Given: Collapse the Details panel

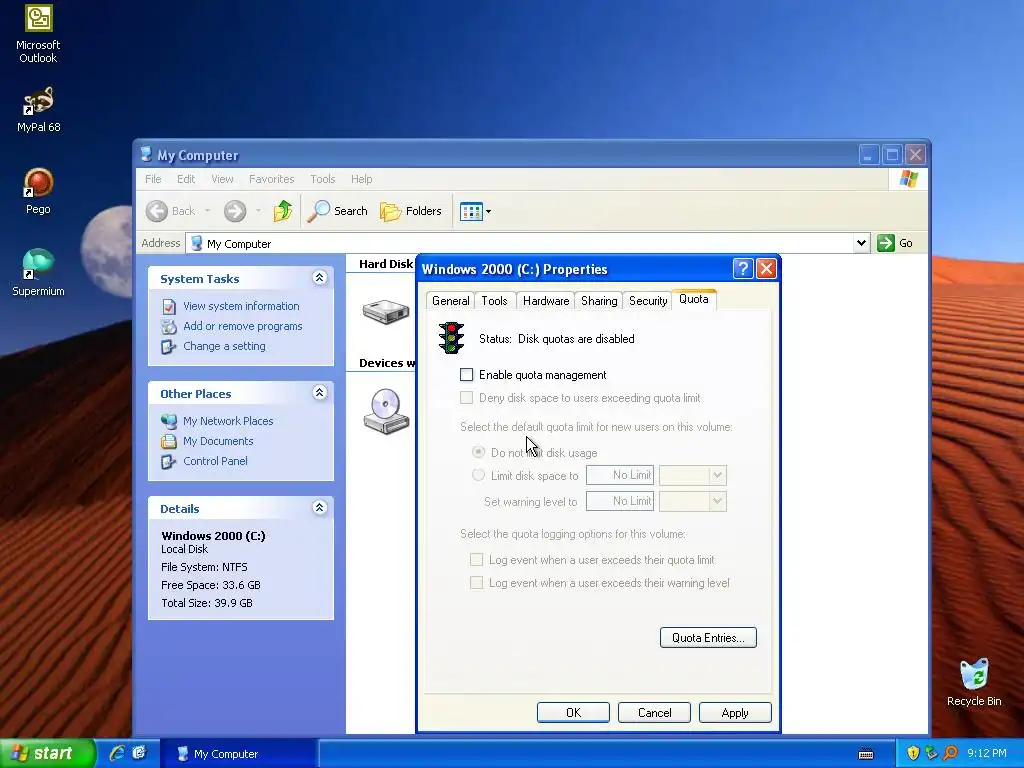Looking at the screenshot, I should 319,508.
